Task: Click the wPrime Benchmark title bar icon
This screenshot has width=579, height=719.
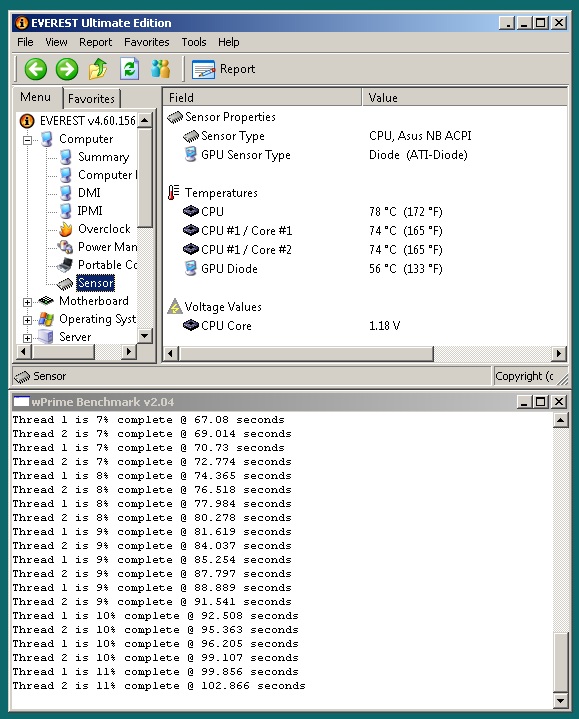Action: coord(21,402)
